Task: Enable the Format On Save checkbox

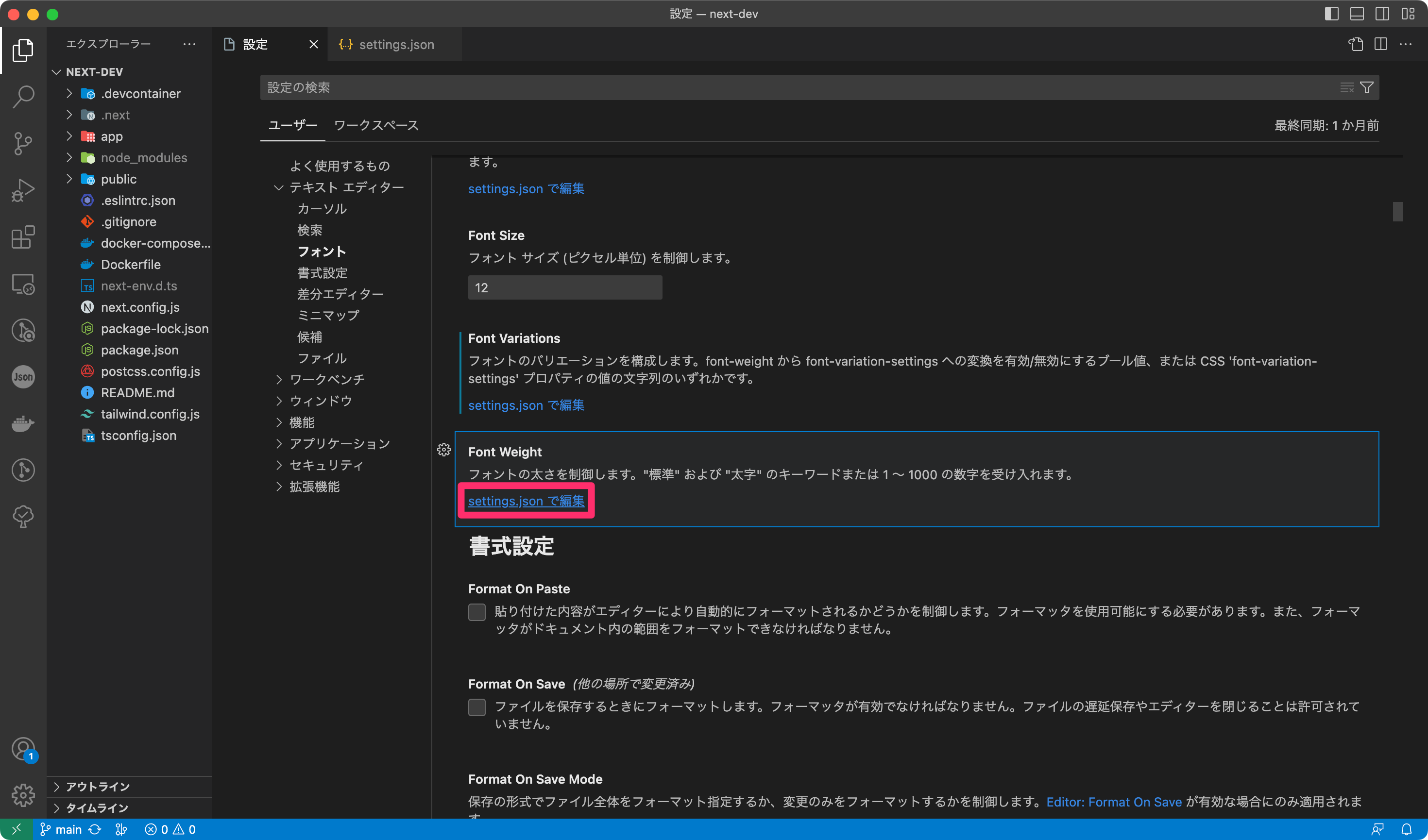Action: pyautogui.click(x=477, y=707)
